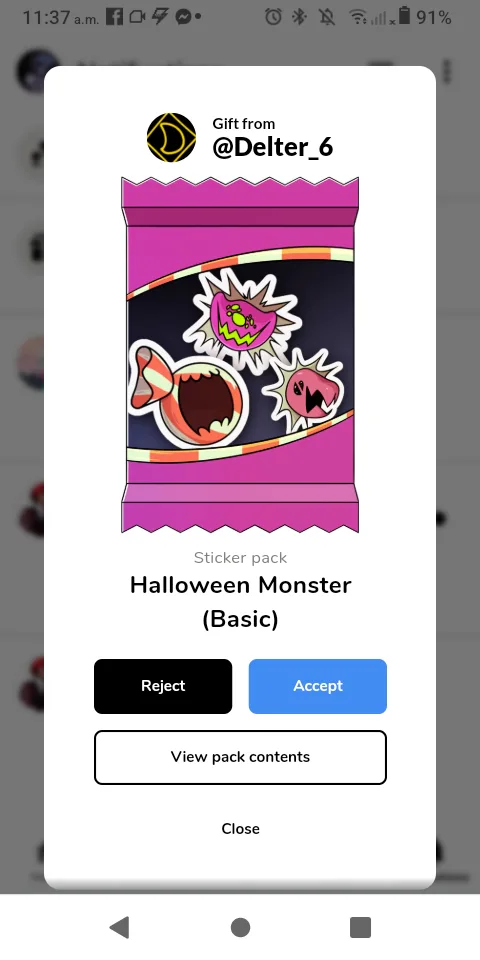Tap the Bluetooth status icon
The width and height of the screenshot is (480, 960).
(299, 17)
